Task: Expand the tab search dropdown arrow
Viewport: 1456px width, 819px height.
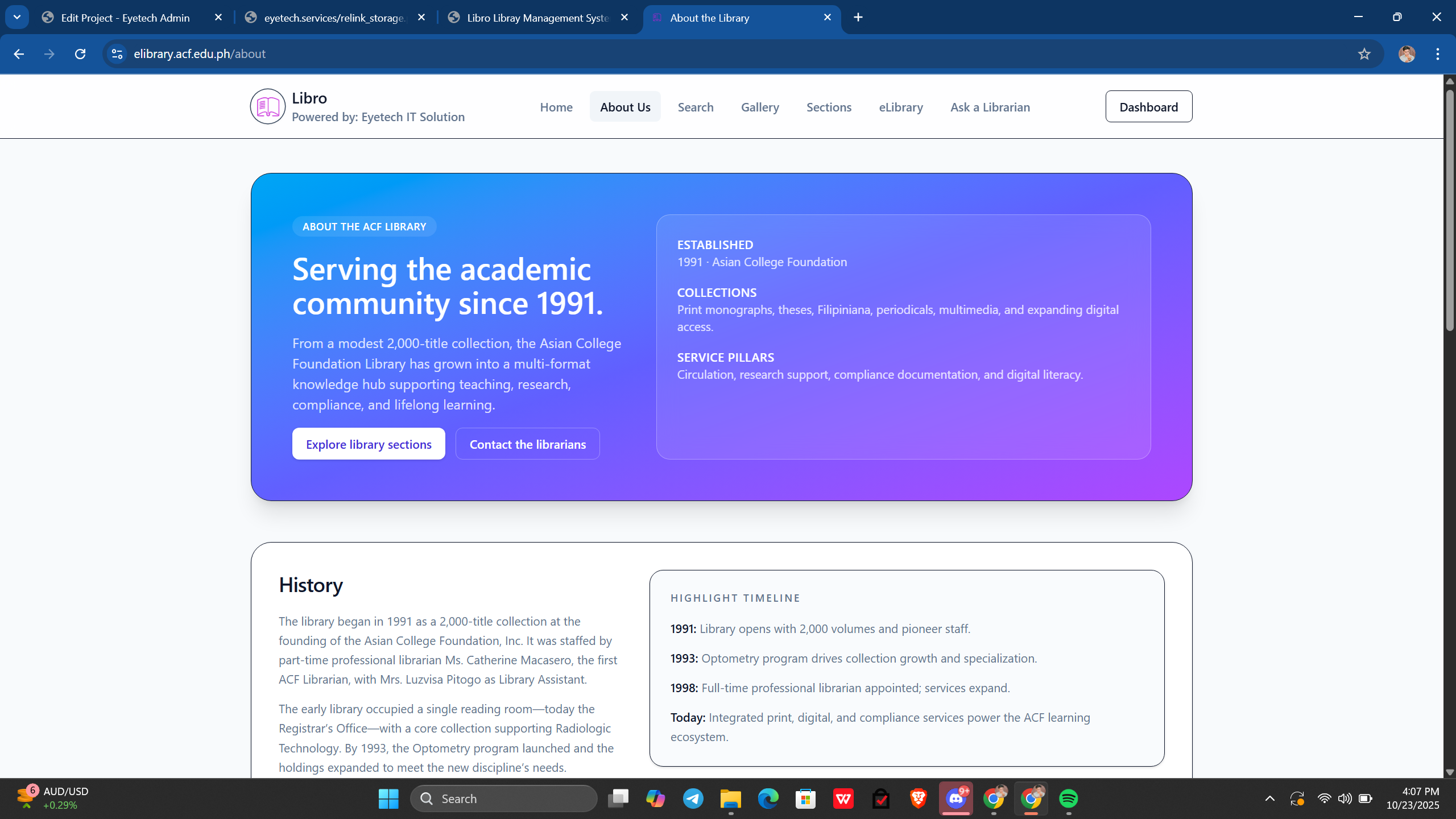Action: coord(17,18)
